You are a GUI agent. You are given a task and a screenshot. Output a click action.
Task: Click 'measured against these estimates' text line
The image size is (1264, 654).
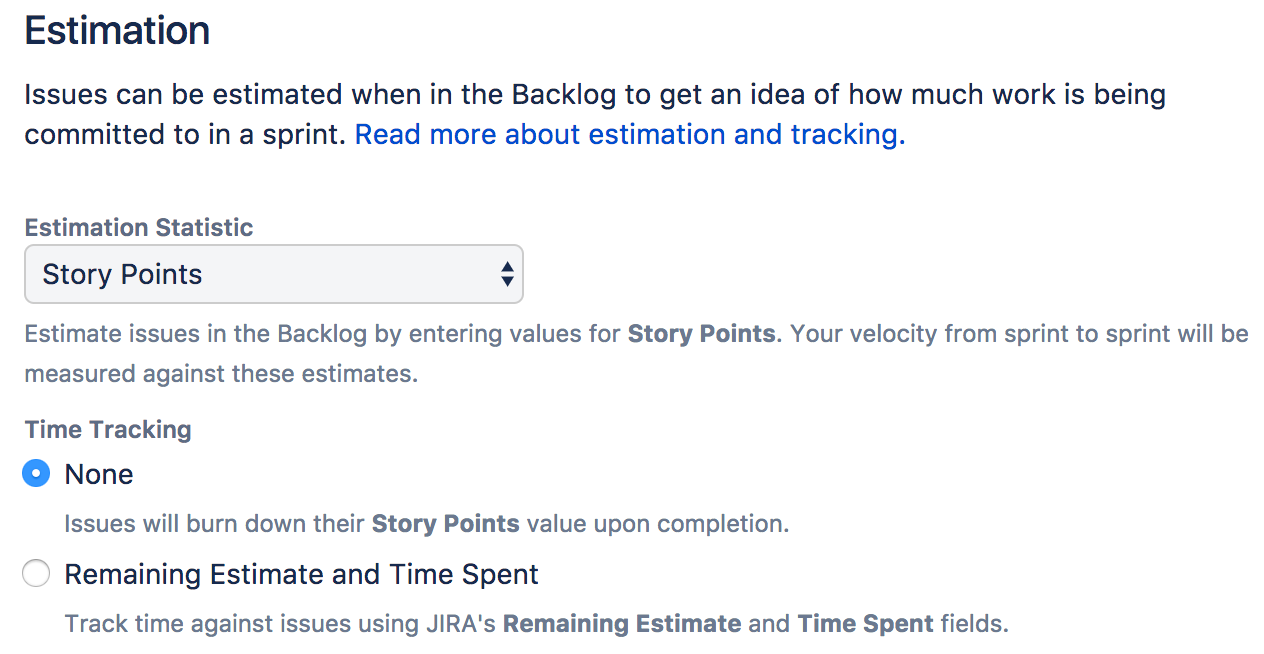tap(221, 374)
